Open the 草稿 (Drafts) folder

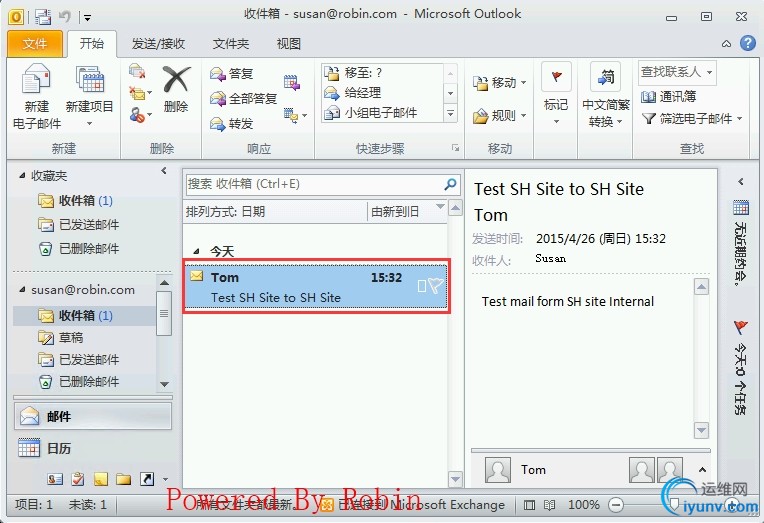pyautogui.click(x=61, y=337)
